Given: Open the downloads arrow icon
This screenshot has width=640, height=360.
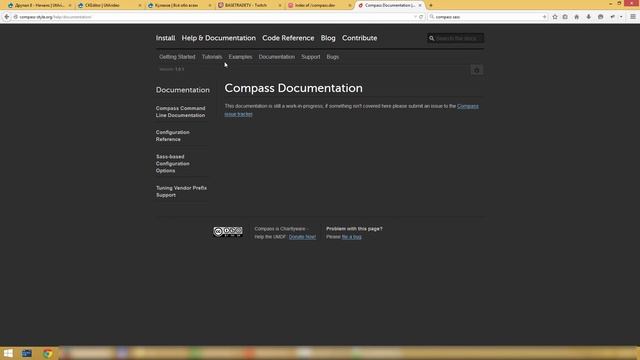Looking at the screenshot, I should 589,17.
